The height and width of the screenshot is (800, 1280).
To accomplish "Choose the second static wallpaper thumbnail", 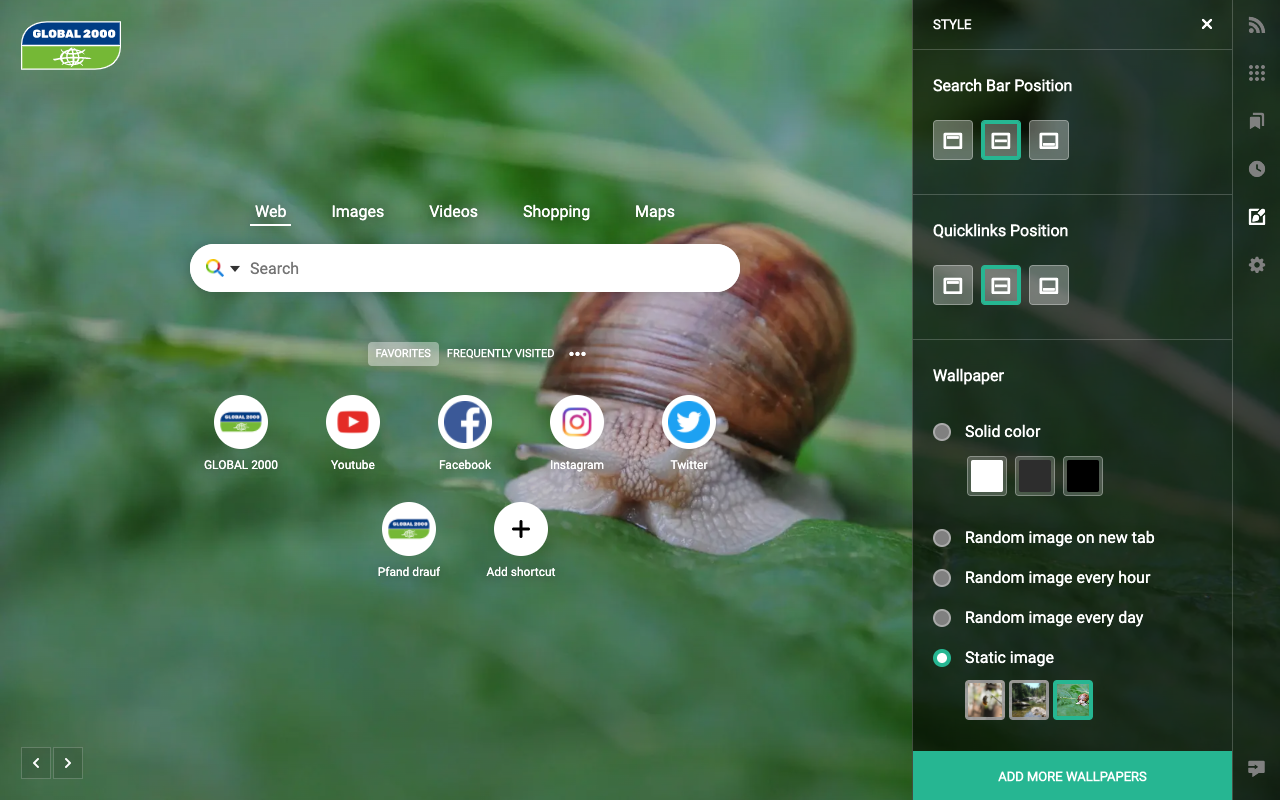I will coord(1029,700).
